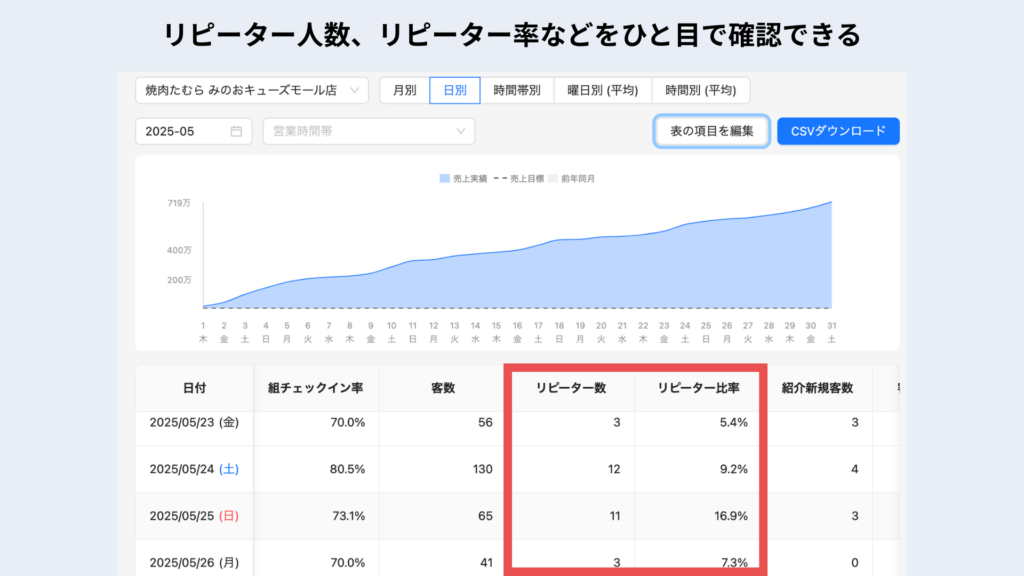Select the 時間別 (平均) tab
This screenshot has height=576, width=1024.
click(700, 91)
